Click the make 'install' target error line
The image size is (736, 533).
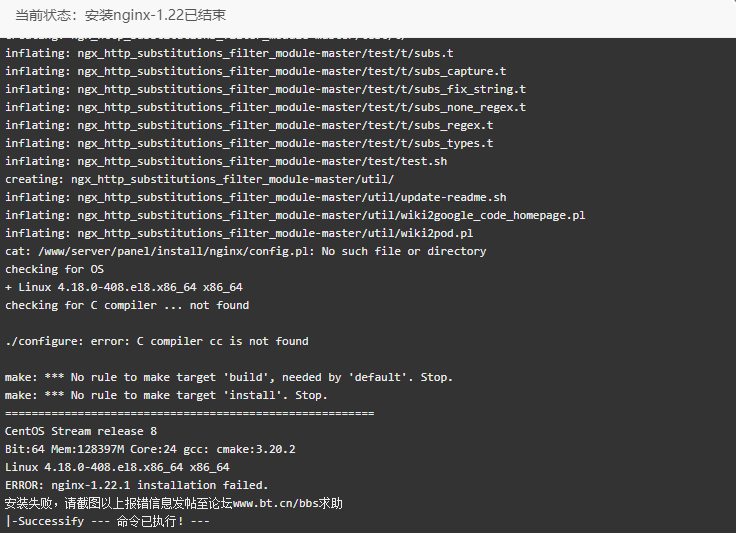point(166,396)
